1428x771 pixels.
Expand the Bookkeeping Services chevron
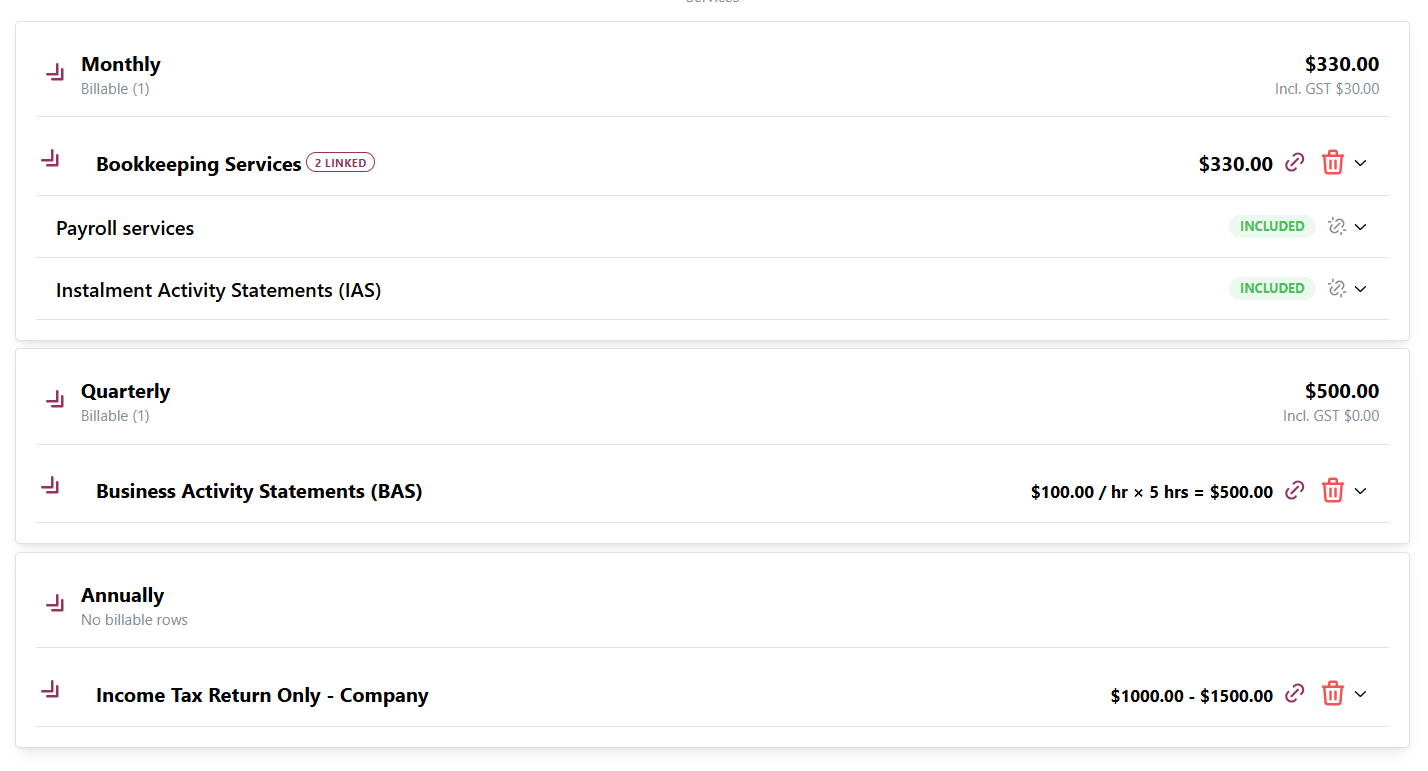click(x=1360, y=163)
